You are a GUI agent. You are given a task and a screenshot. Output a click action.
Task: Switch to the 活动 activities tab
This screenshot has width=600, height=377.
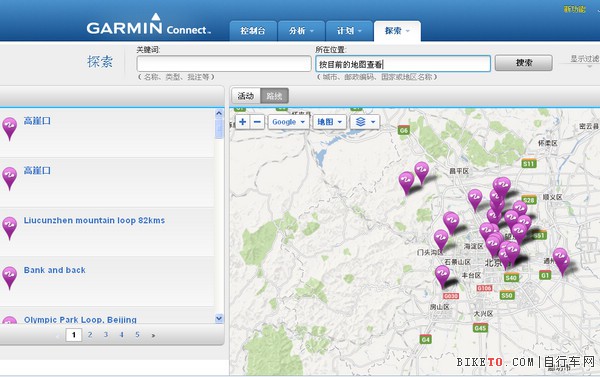246,96
